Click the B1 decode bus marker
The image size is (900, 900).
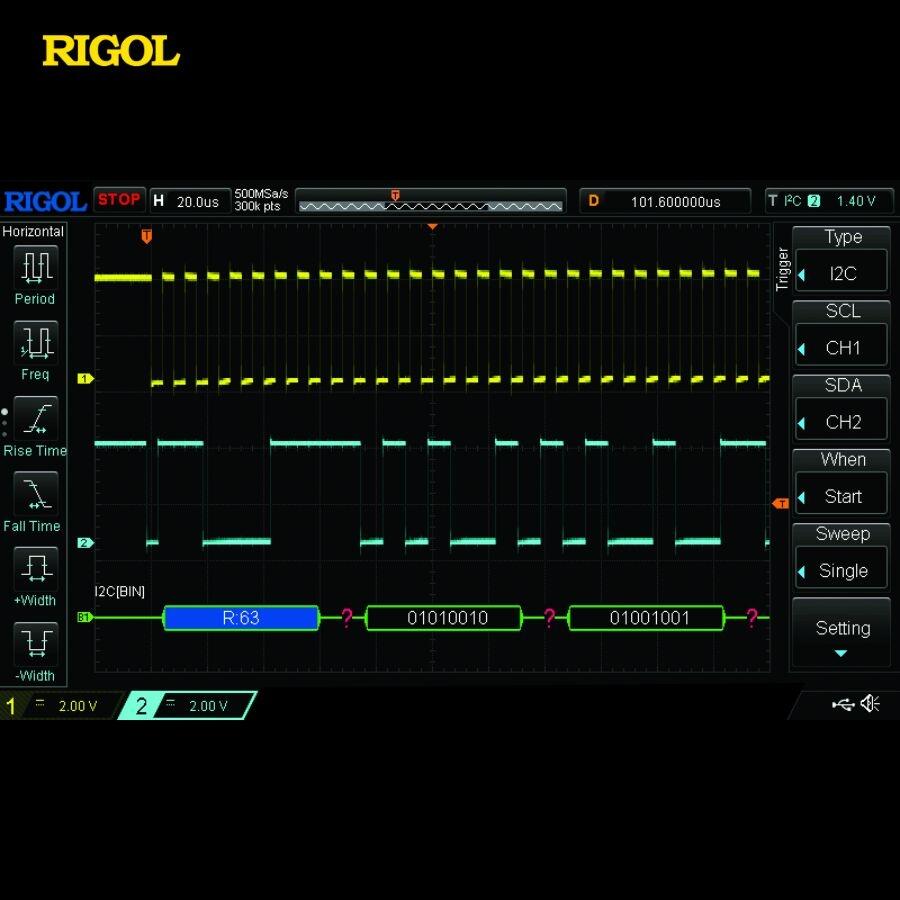pos(84,617)
